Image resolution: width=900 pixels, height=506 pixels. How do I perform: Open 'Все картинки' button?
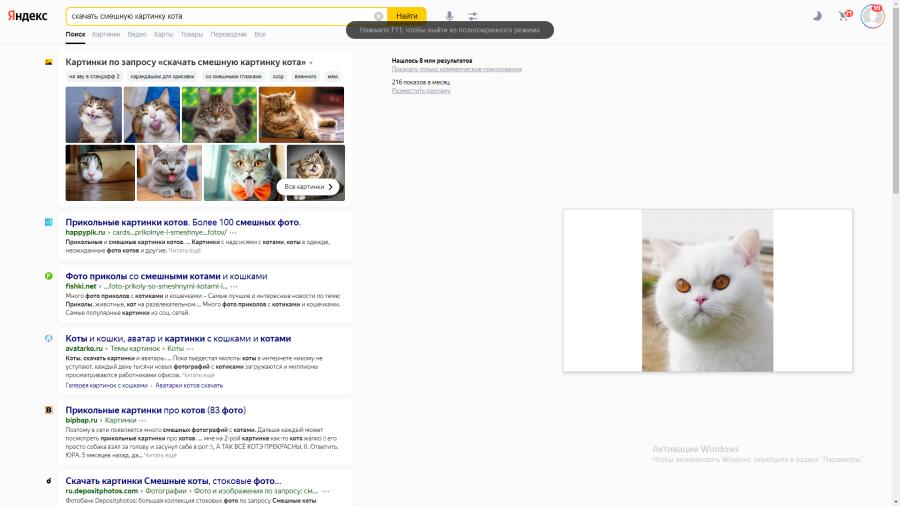(x=308, y=186)
